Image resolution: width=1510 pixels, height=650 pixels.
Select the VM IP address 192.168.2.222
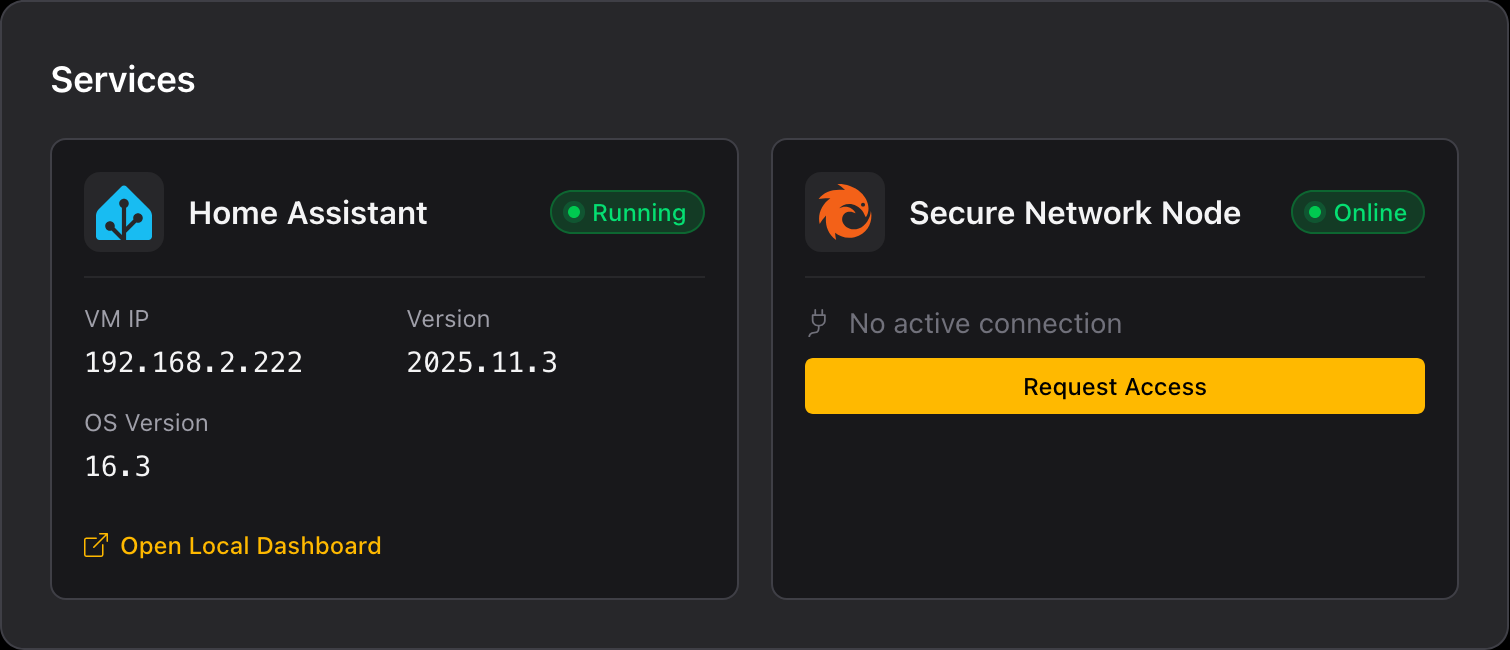(x=193, y=362)
